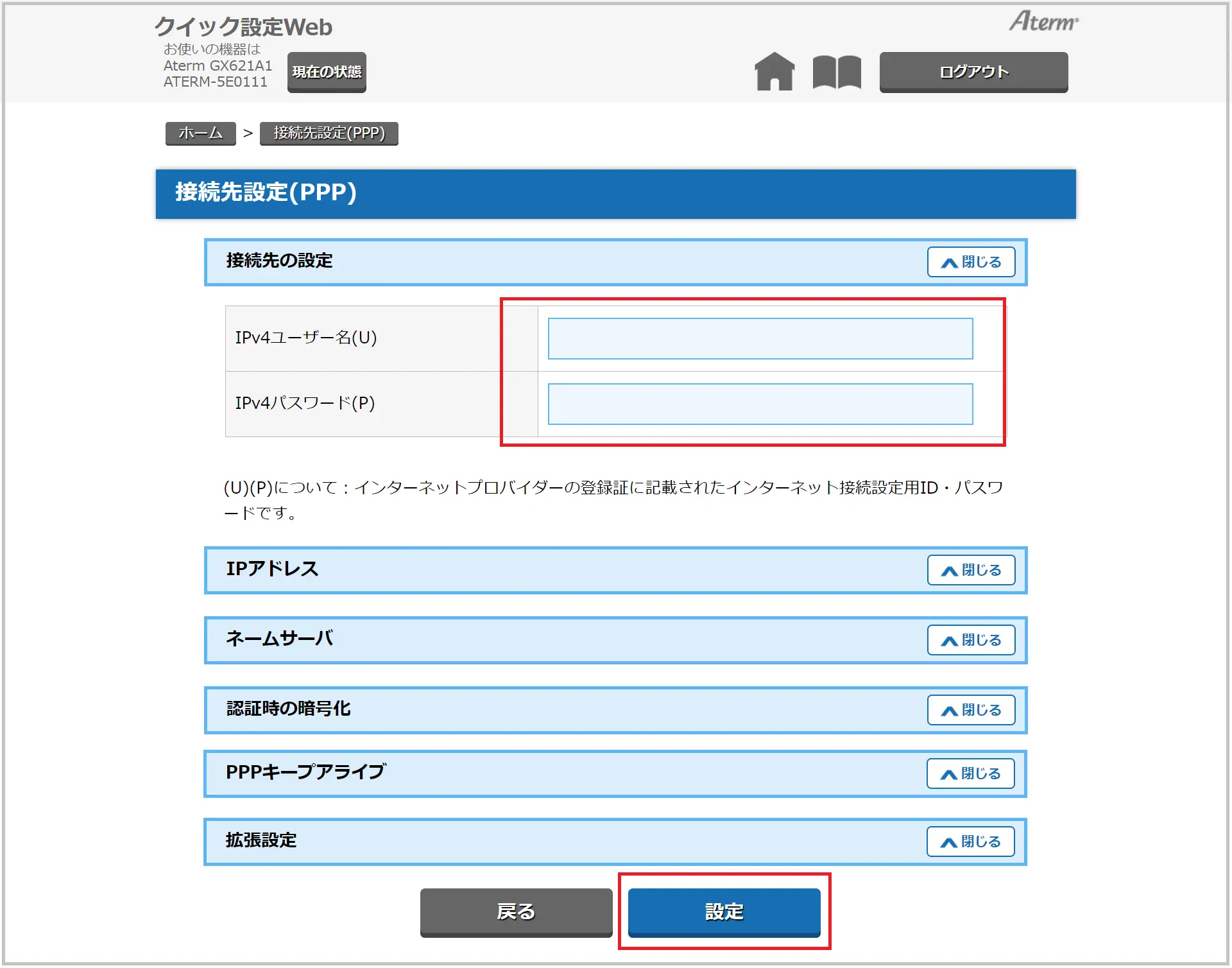1232x968 pixels.
Task: Click the IPv4ユーザー名(U) label
Action: tap(306, 338)
